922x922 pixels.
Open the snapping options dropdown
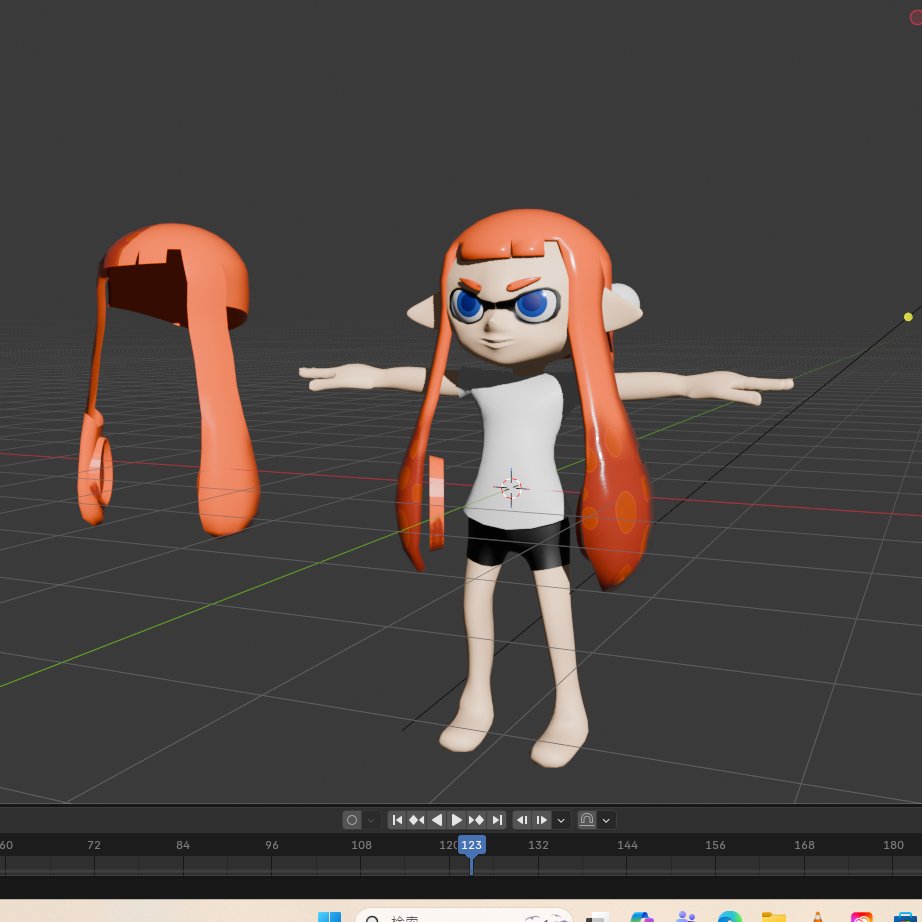[606, 820]
